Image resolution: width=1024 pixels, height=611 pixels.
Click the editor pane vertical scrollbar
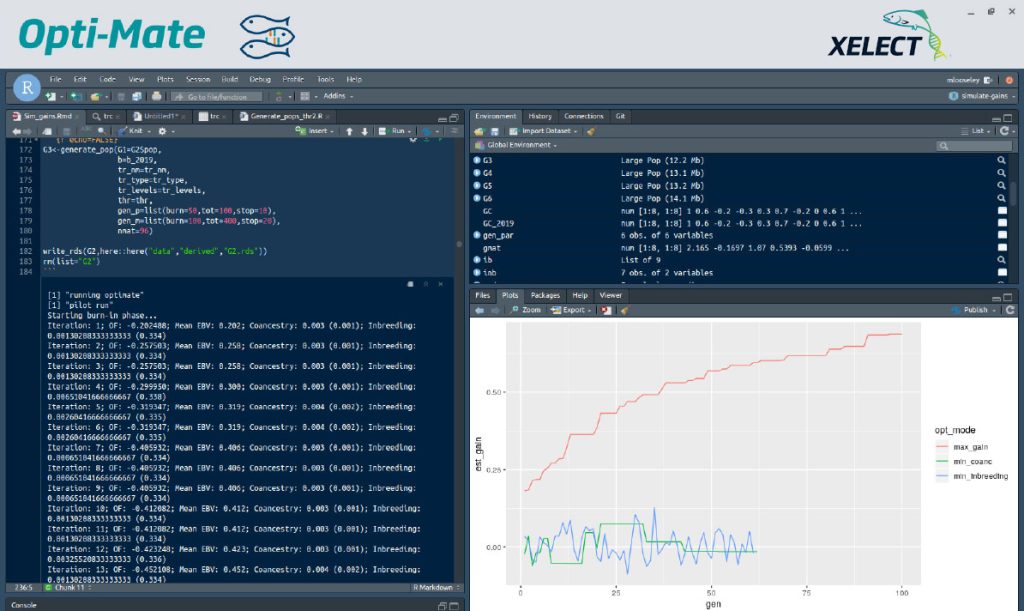(459, 243)
